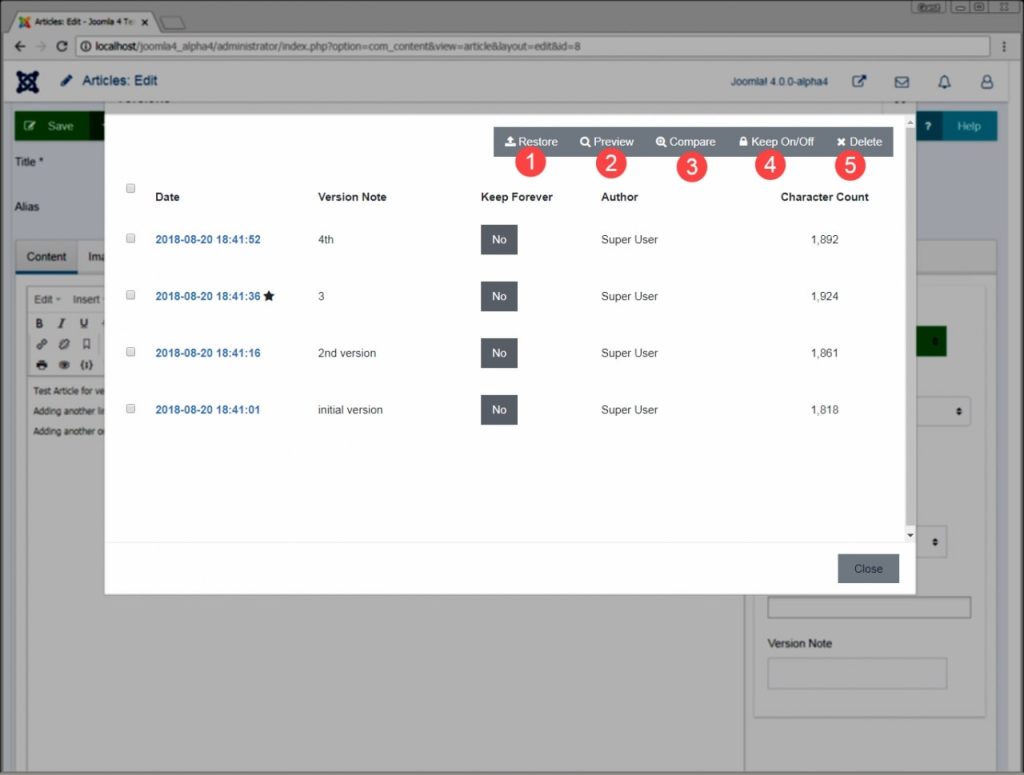Click the Version Note input field
Image resolution: width=1024 pixels, height=775 pixels.
(x=857, y=673)
